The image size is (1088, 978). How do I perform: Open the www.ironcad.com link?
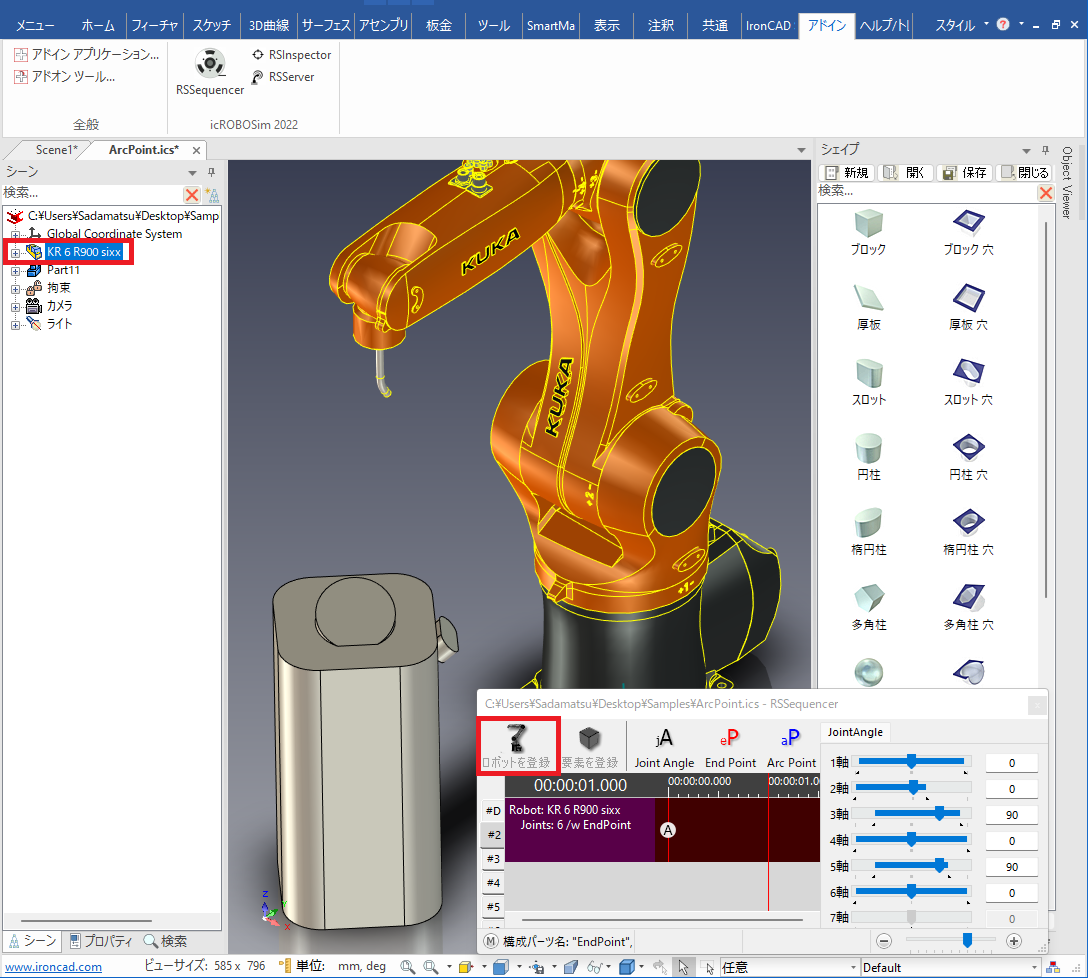click(x=54, y=967)
